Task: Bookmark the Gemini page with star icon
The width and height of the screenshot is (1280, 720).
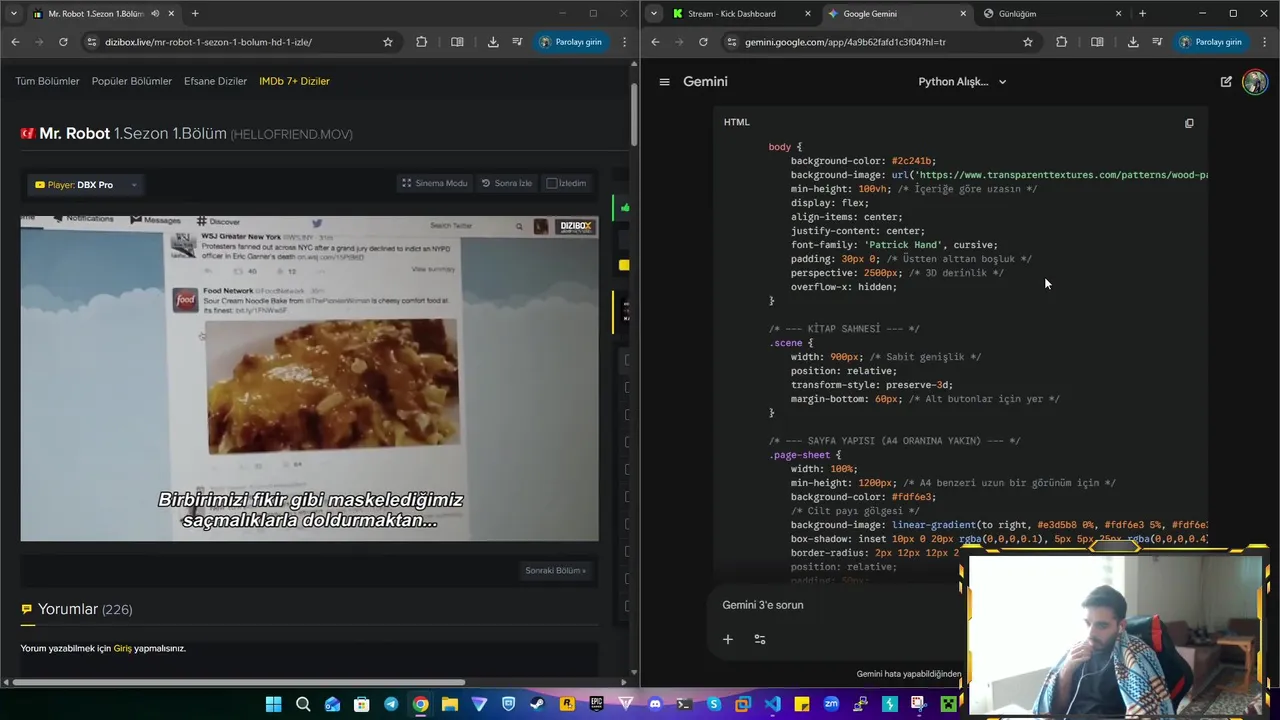Action: 1028,42
